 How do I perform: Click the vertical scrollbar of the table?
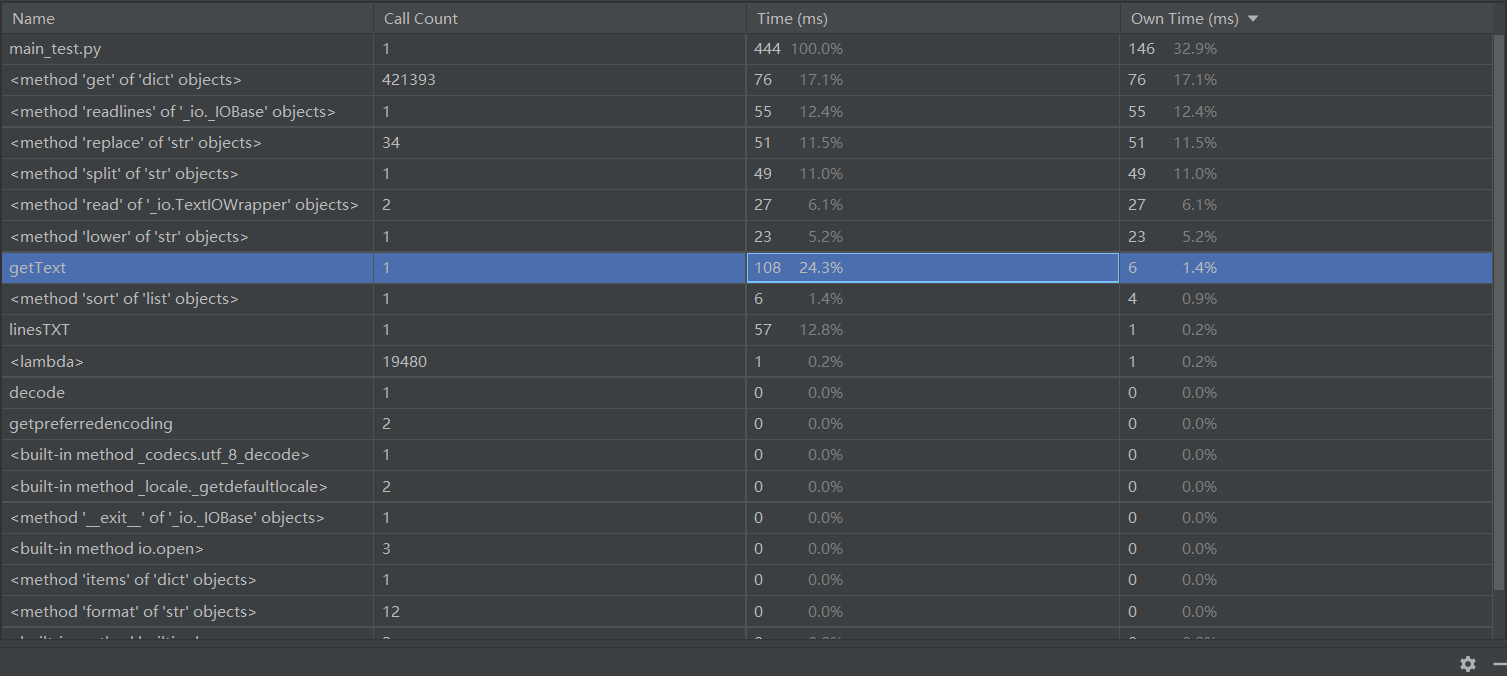[x=1500, y=312]
